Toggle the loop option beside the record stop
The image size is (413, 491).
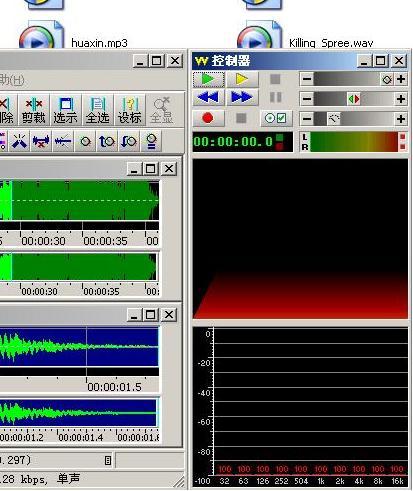pos(276,118)
